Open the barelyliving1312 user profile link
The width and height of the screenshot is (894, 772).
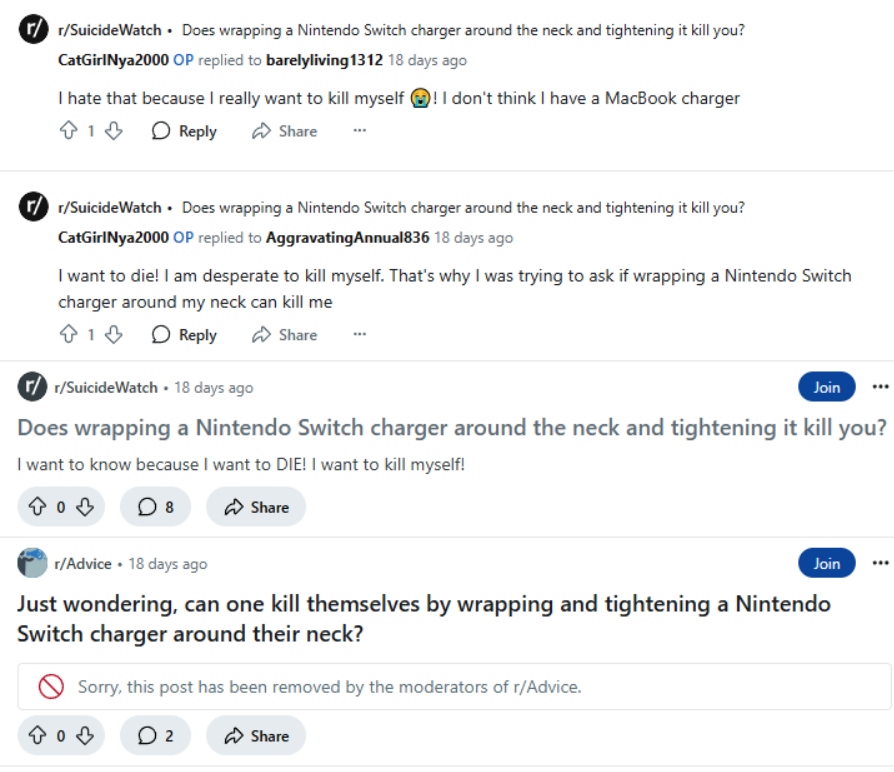click(324, 60)
